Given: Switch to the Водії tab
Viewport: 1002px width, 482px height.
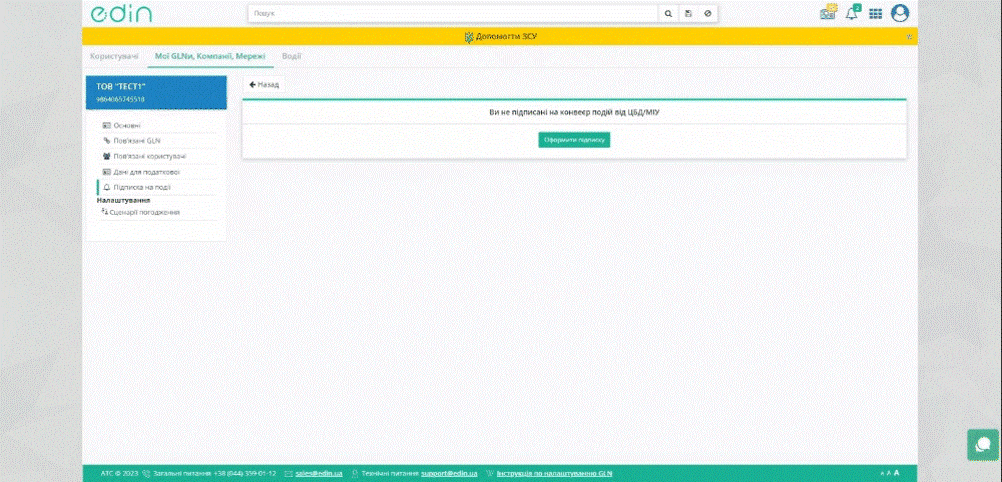Looking at the screenshot, I should [x=291, y=56].
